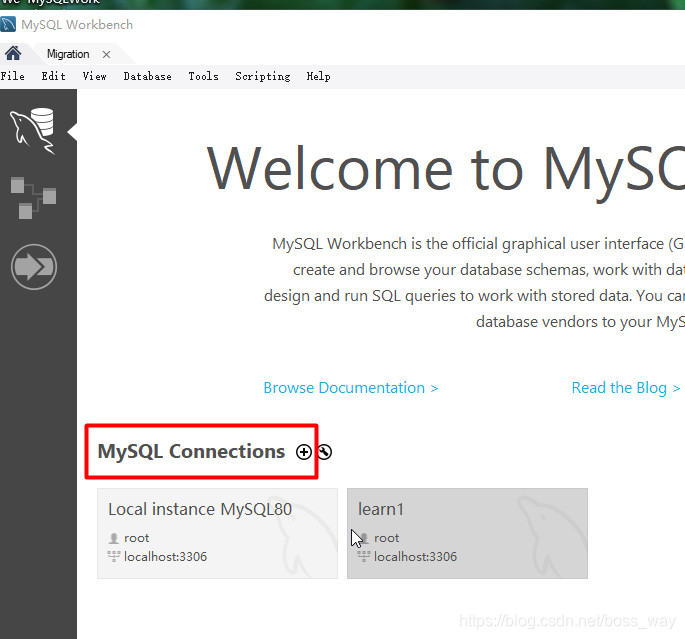Click localhost:3306 on Local instance MySQL80 tile
Image resolution: width=685 pixels, height=639 pixels.
[166, 556]
